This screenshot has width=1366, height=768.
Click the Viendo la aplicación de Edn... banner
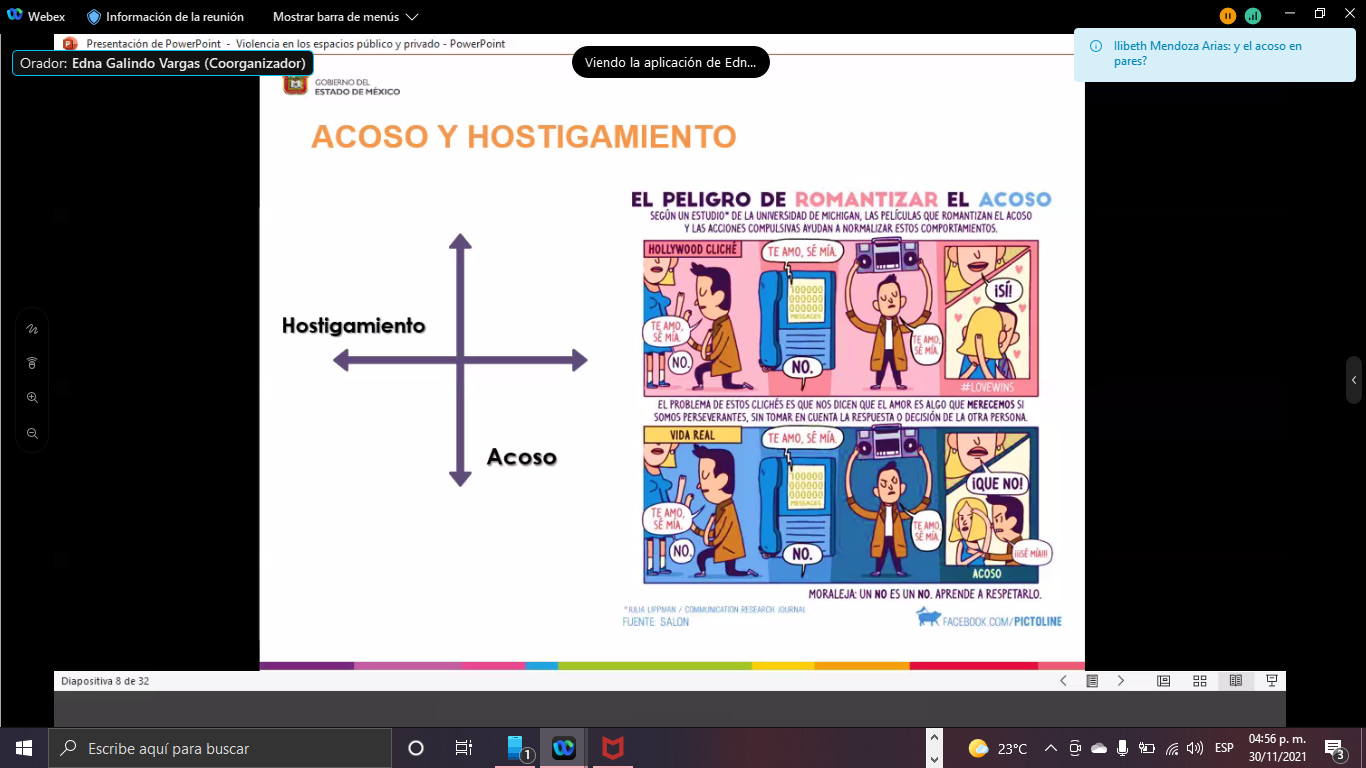(671, 62)
